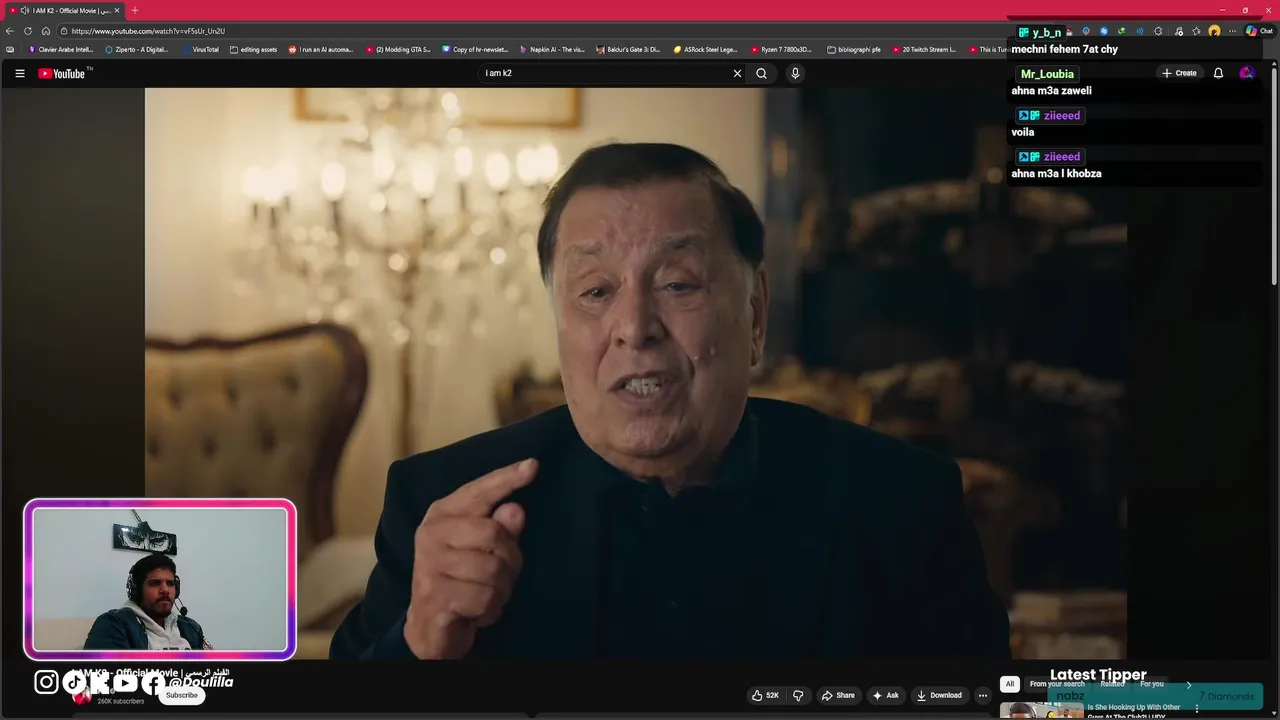Open the editing assets bookmark folder
The height and width of the screenshot is (720, 1280).
253,49
